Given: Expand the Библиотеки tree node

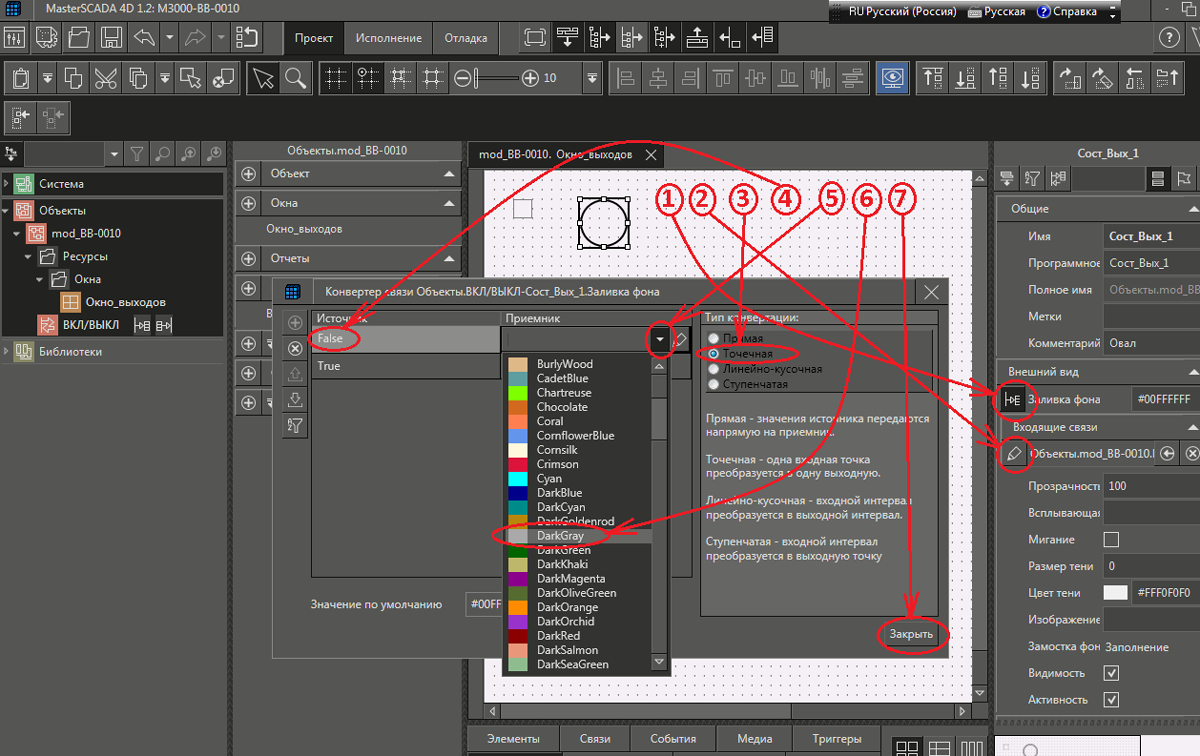Looking at the screenshot, I should [7, 352].
